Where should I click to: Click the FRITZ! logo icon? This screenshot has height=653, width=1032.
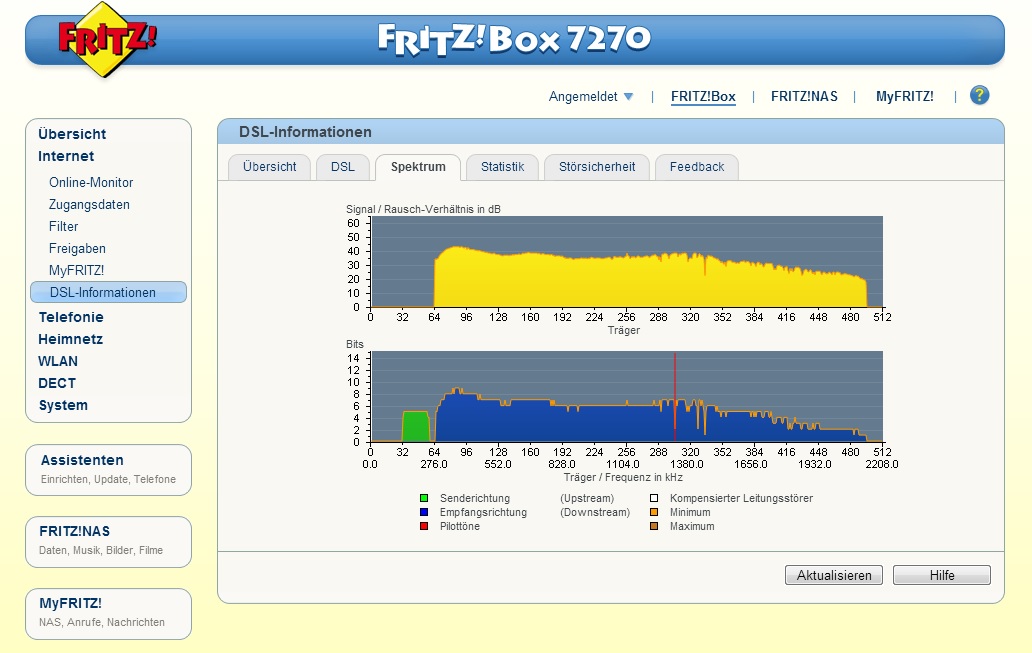click(107, 39)
